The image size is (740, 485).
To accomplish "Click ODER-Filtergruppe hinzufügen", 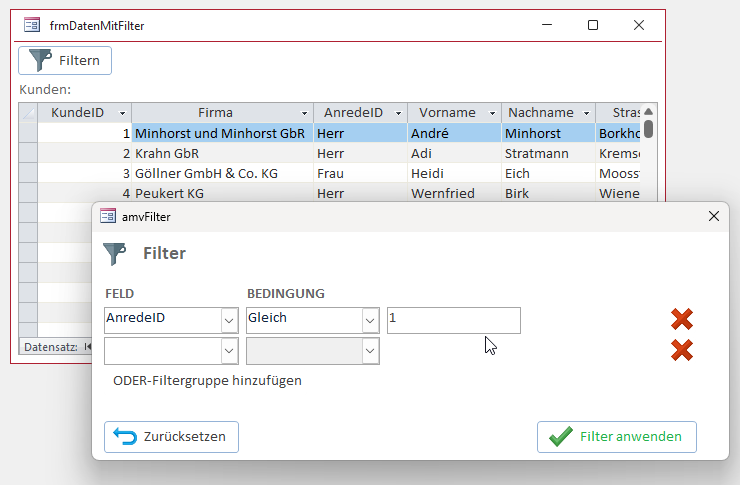I will [207, 381].
